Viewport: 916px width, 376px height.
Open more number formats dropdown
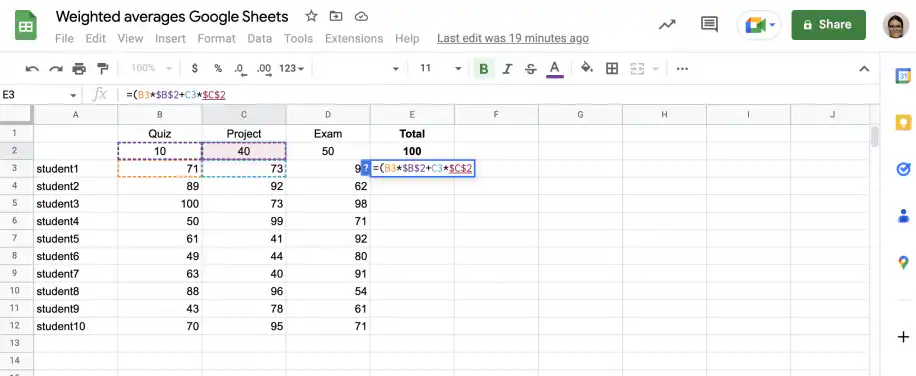pyautogui.click(x=292, y=68)
